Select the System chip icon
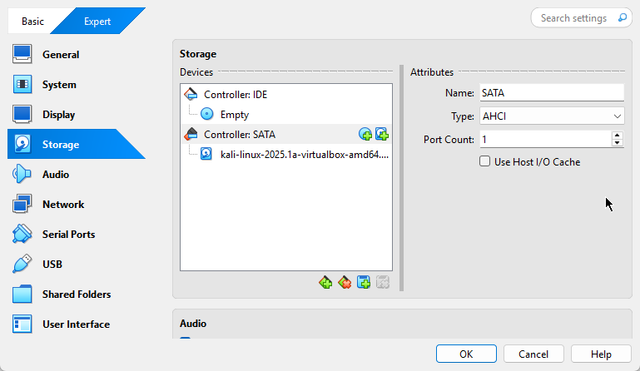The width and height of the screenshot is (640, 371). point(22,84)
